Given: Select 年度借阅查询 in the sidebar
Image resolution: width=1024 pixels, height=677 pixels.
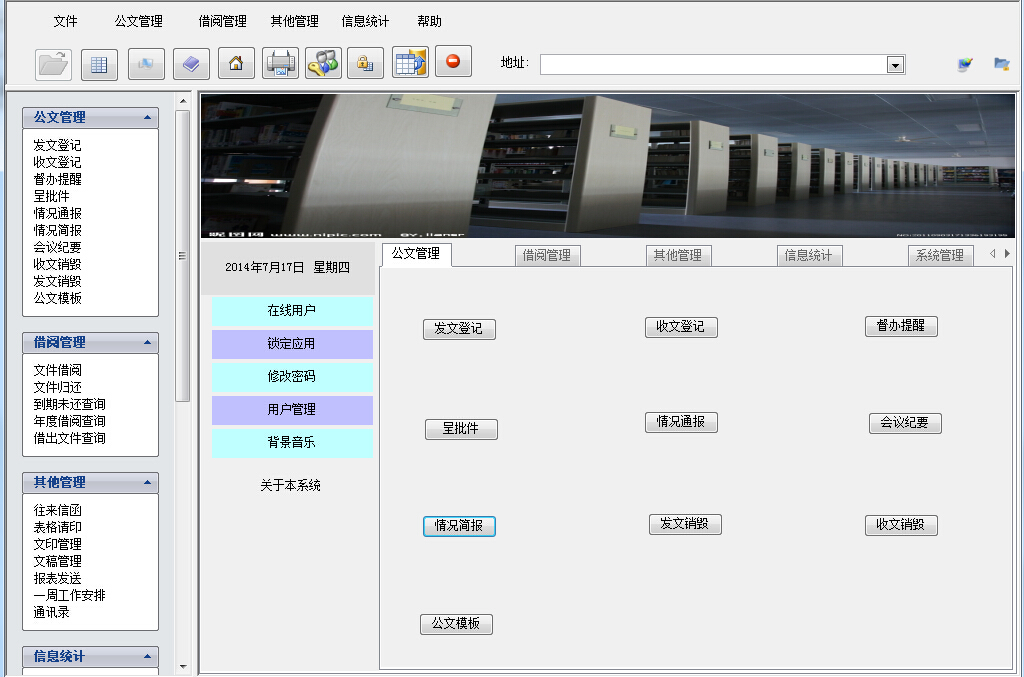Looking at the screenshot, I should 69,421.
